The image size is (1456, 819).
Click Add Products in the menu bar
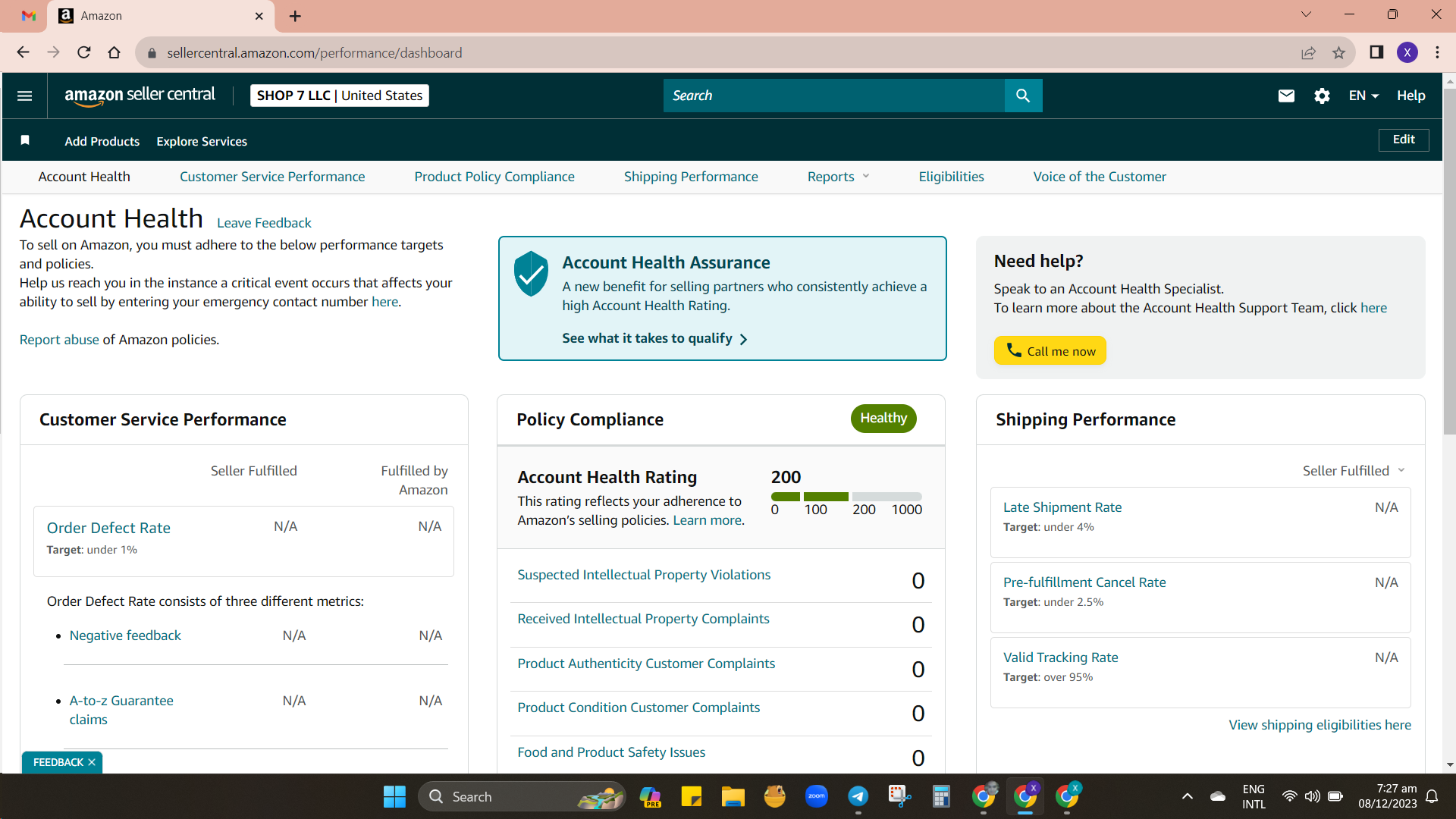tap(102, 141)
